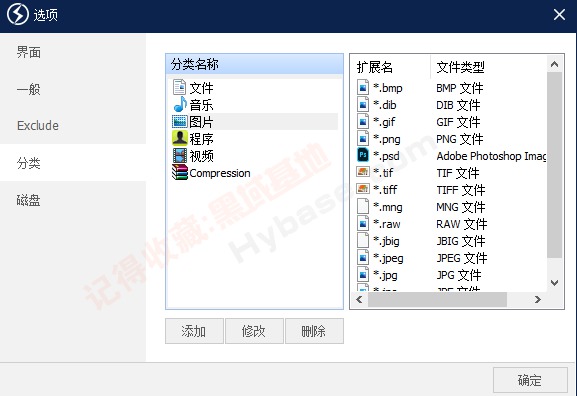Click the Compression archive books icon
The image size is (577, 396).
point(180,172)
